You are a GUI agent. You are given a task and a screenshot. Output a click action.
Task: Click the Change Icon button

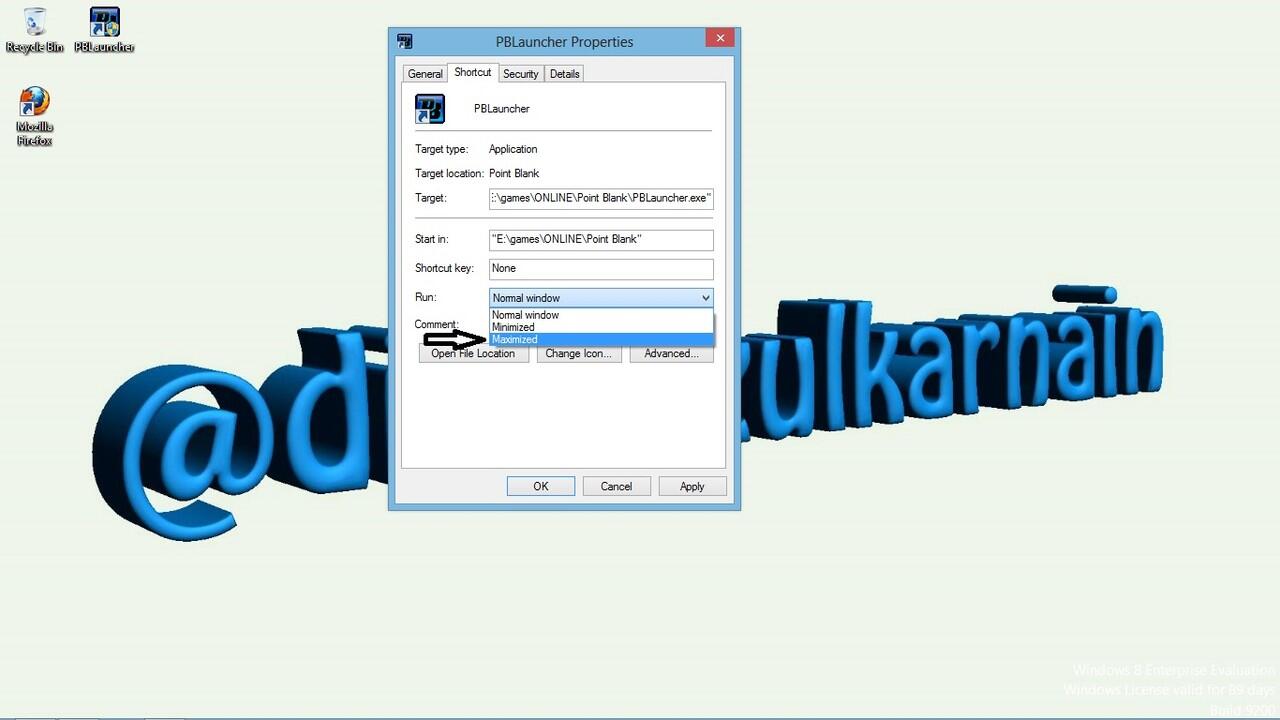[579, 354]
